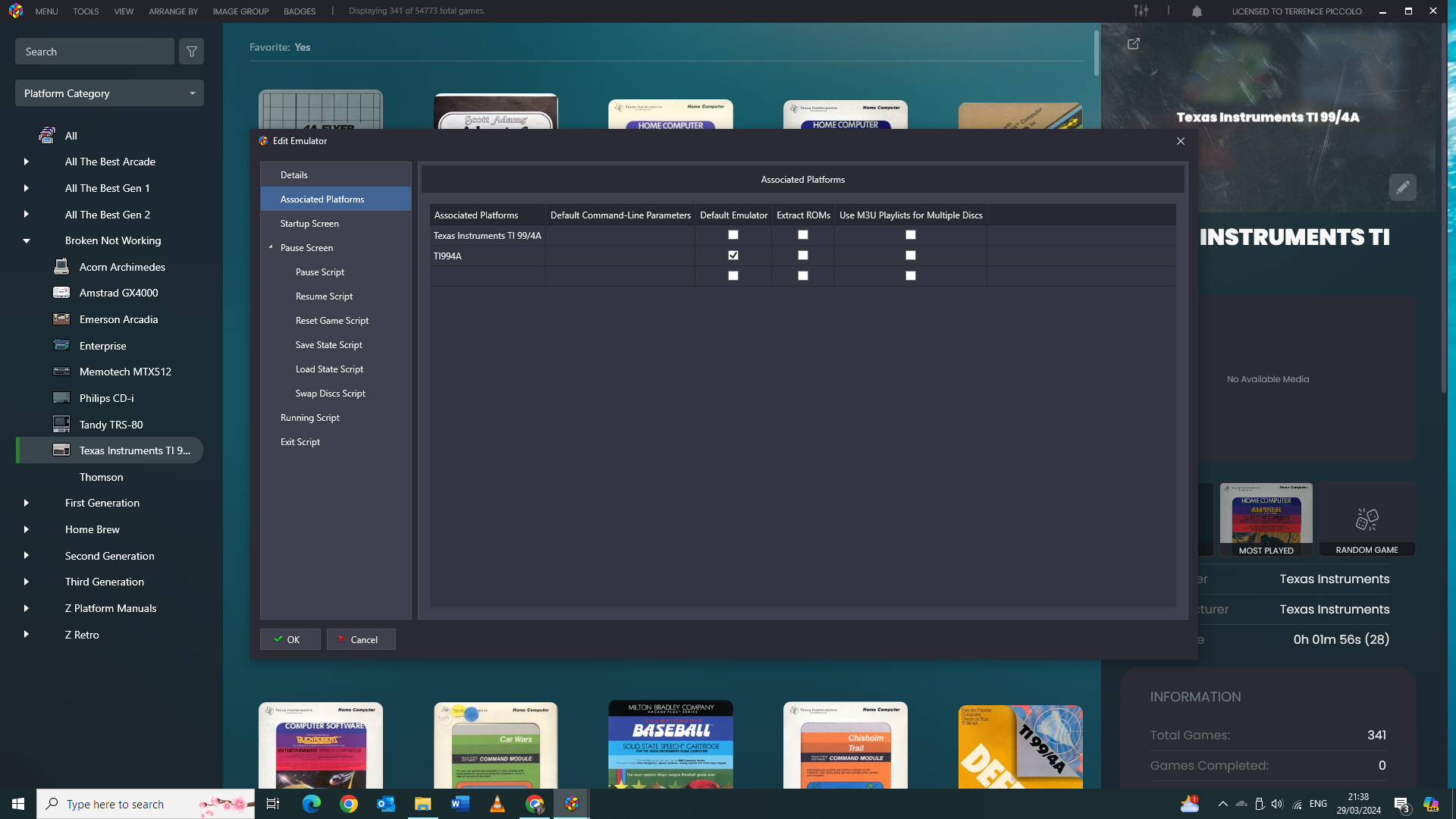This screenshot has height=819, width=1456.
Task: Close the Edit Emulator dialog
Action: pos(1181,141)
